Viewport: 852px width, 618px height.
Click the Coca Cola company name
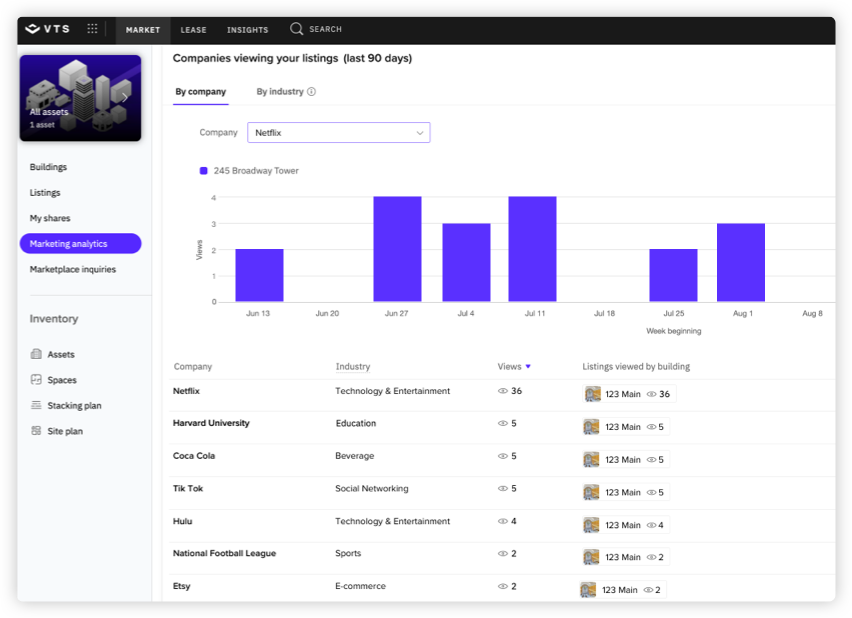point(194,455)
